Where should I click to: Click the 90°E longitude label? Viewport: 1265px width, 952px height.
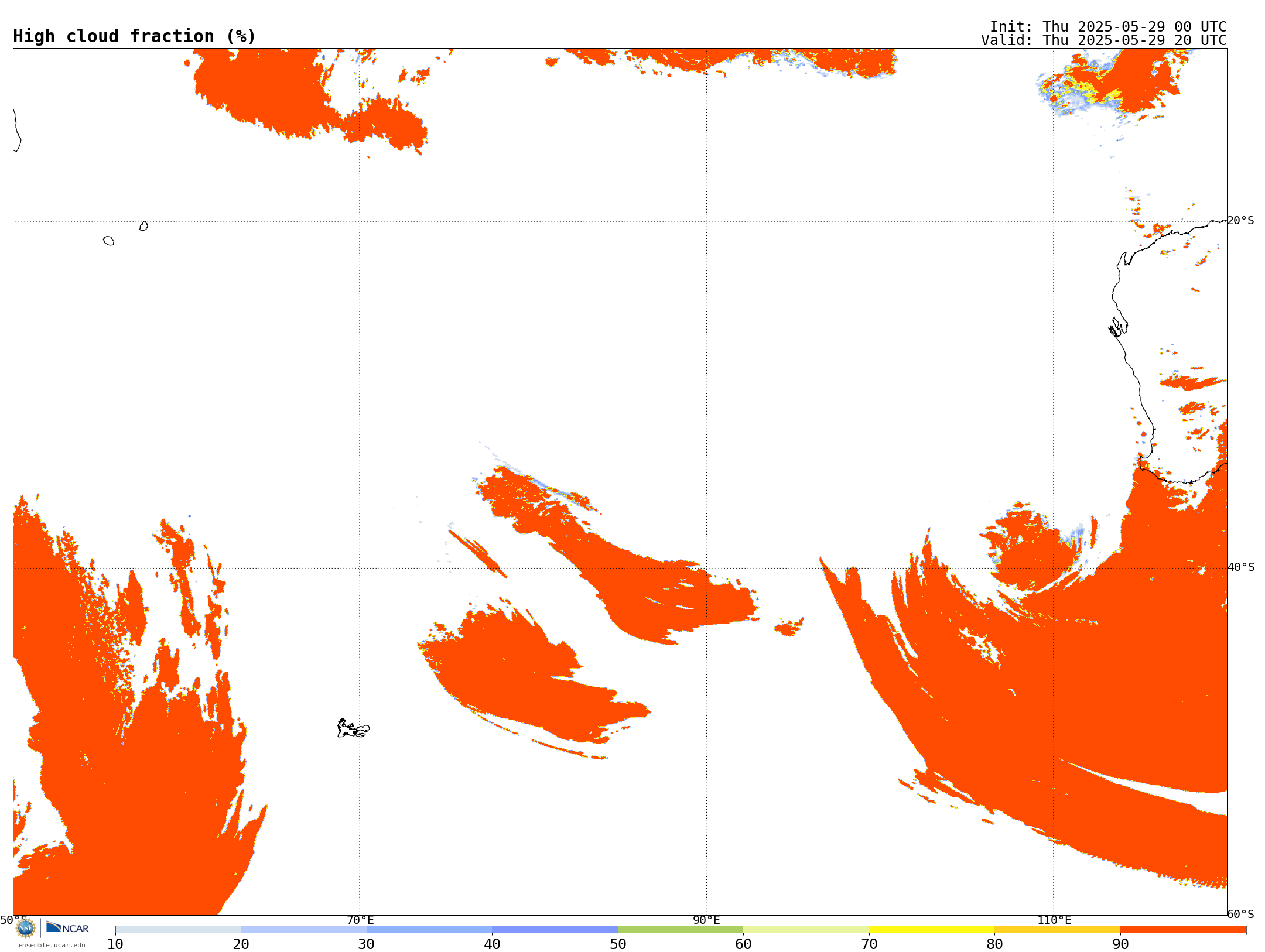(x=706, y=920)
